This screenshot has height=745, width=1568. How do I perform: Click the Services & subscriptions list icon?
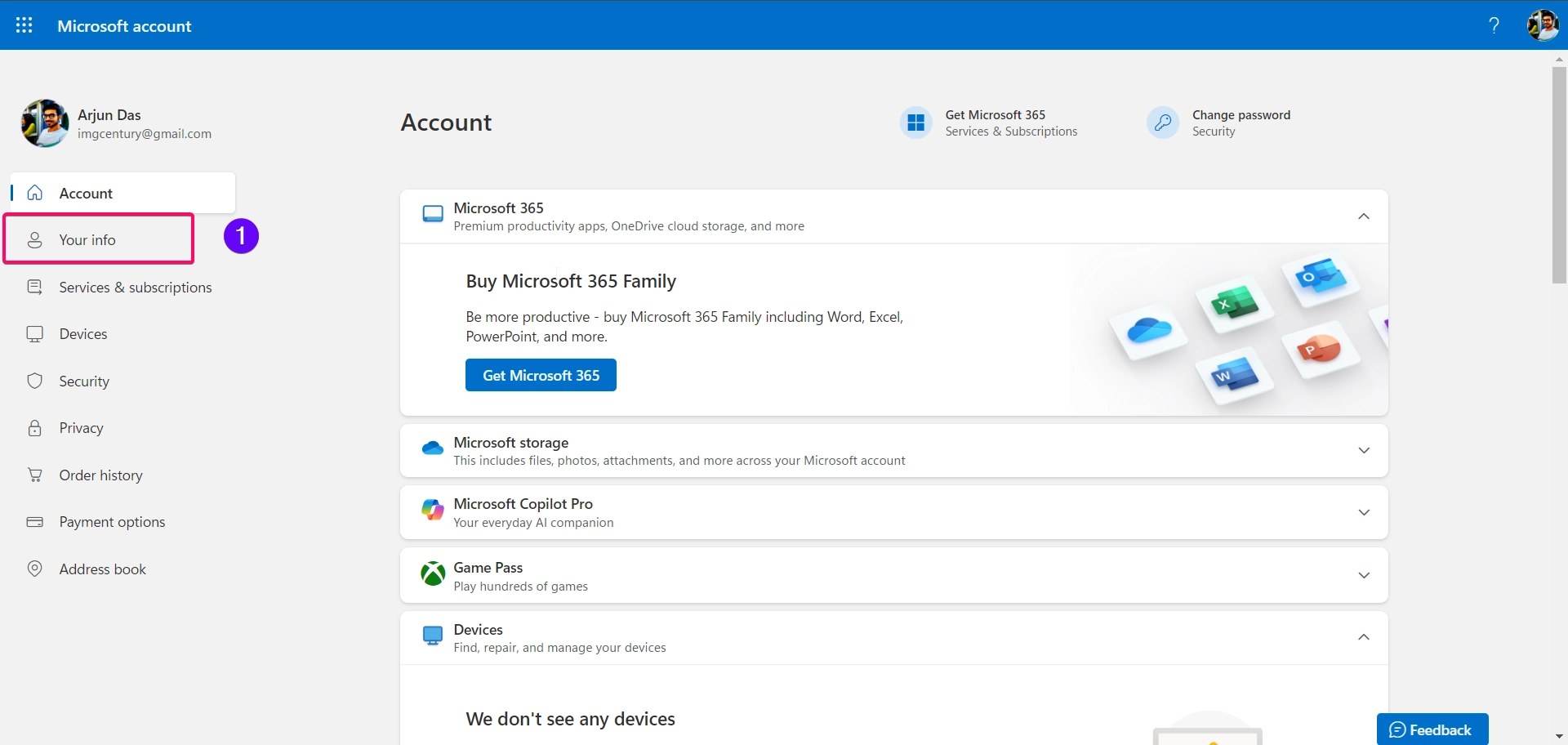[35, 287]
